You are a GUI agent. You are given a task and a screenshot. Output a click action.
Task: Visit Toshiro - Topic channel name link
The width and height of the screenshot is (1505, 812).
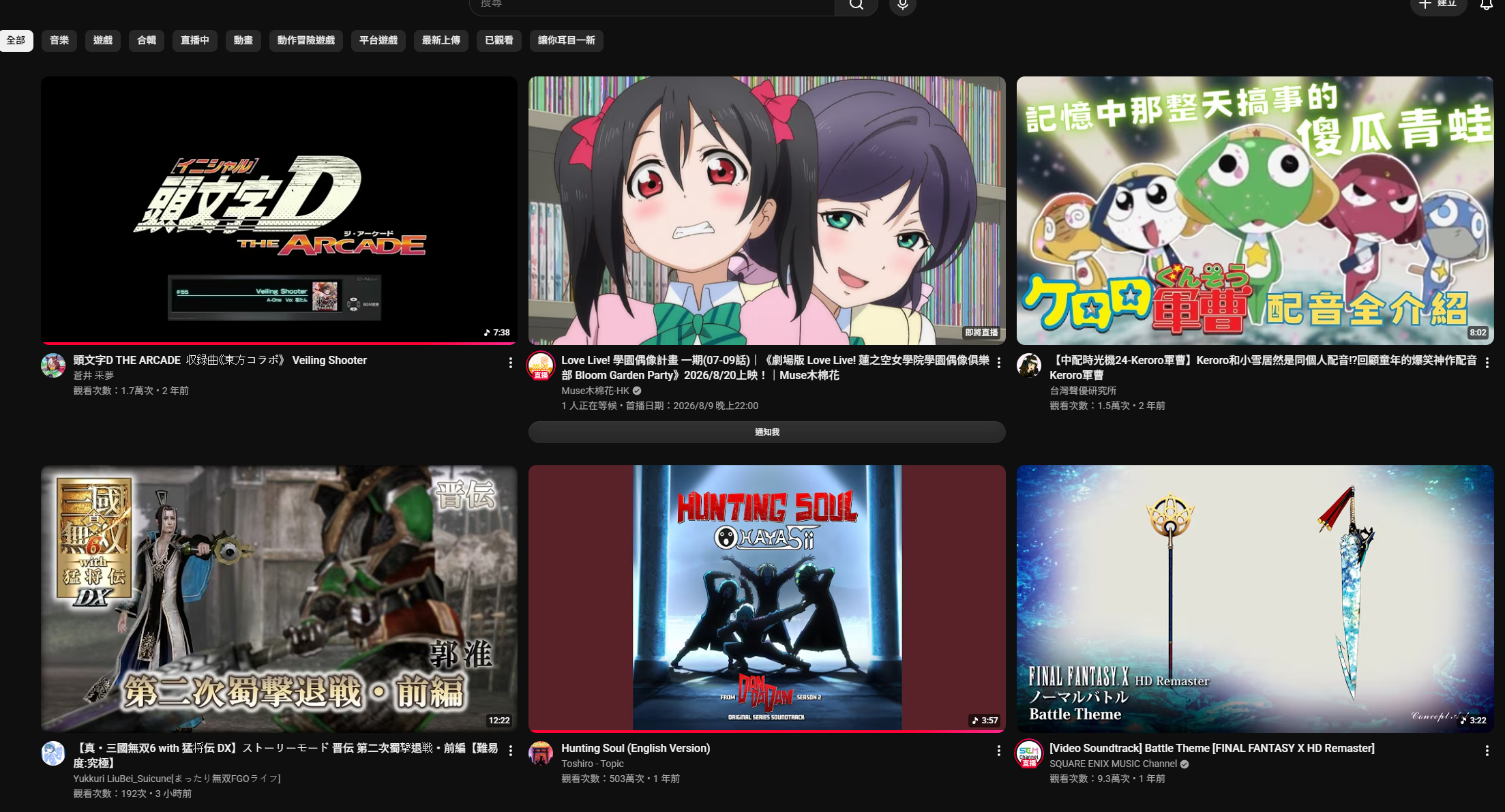[593, 764]
